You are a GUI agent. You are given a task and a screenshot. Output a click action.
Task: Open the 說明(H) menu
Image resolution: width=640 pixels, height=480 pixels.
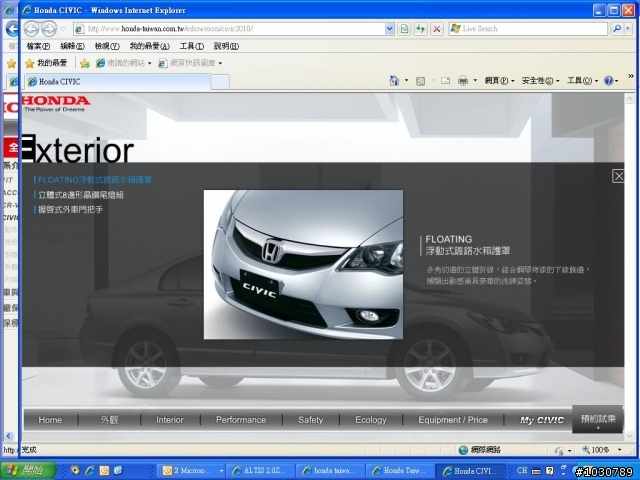tap(226, 46)
